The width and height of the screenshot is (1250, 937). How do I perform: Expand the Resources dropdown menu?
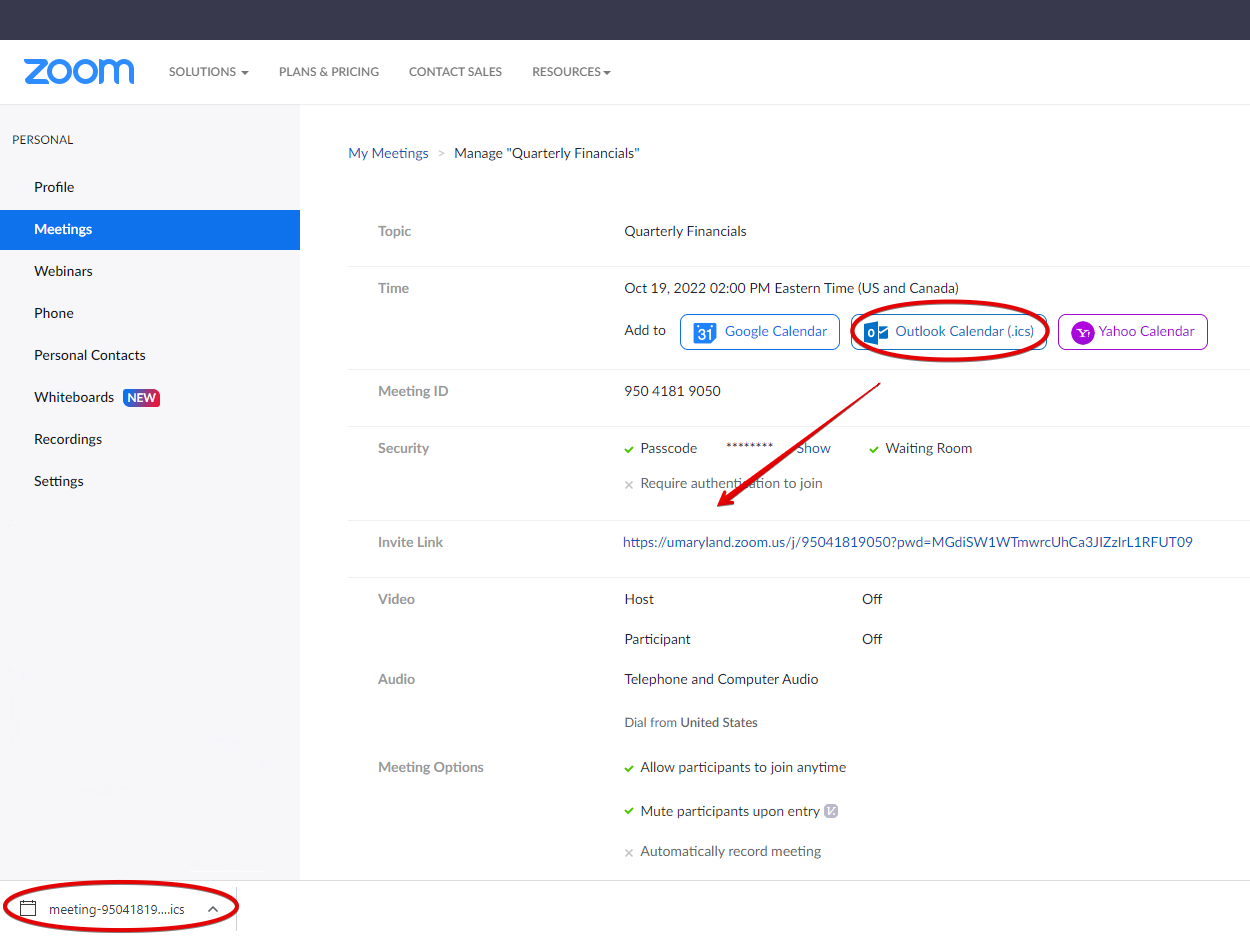click(x=571, y=72)
